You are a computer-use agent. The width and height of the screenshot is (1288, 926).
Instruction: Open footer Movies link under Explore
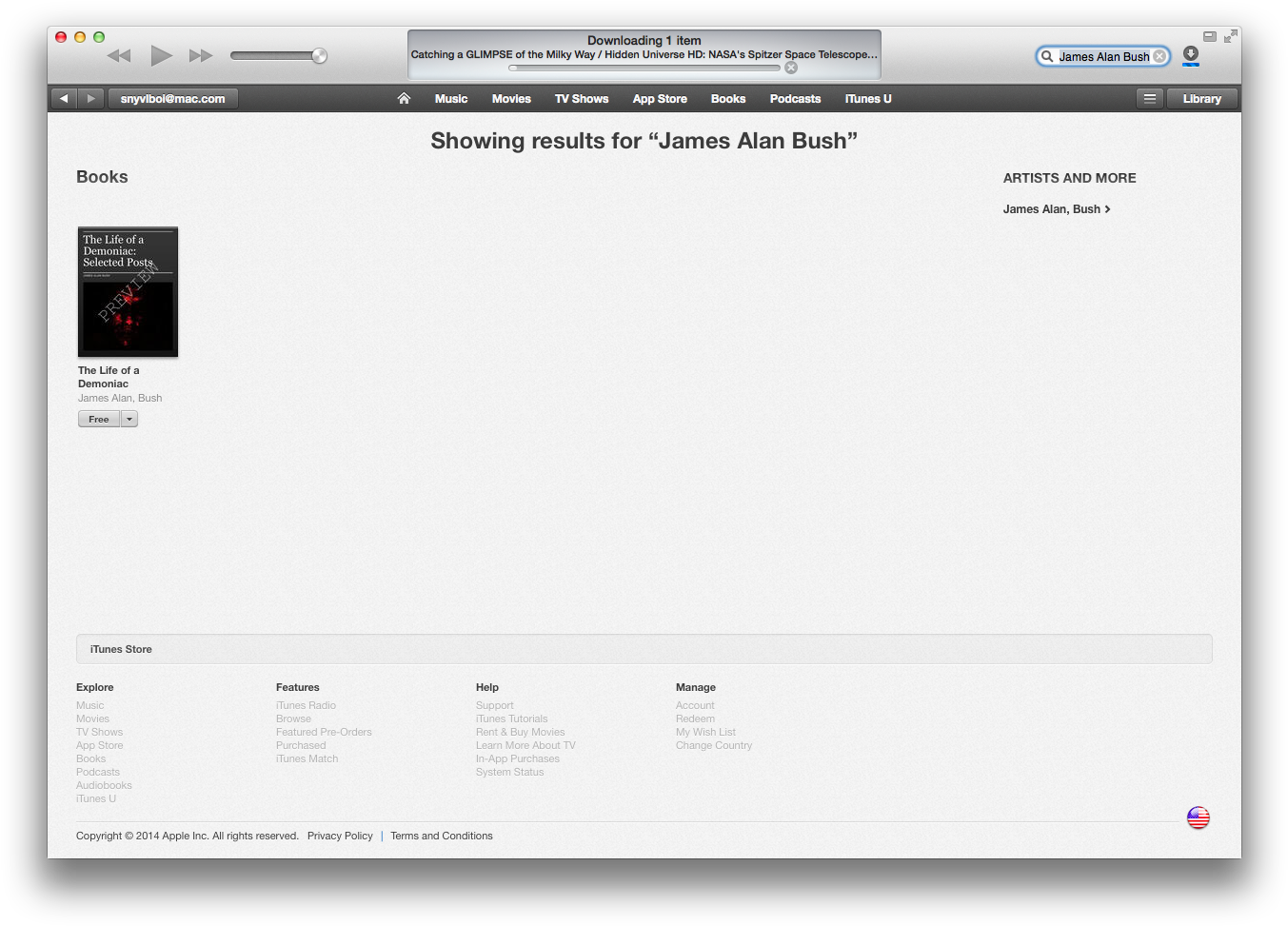tap(92, 719)
